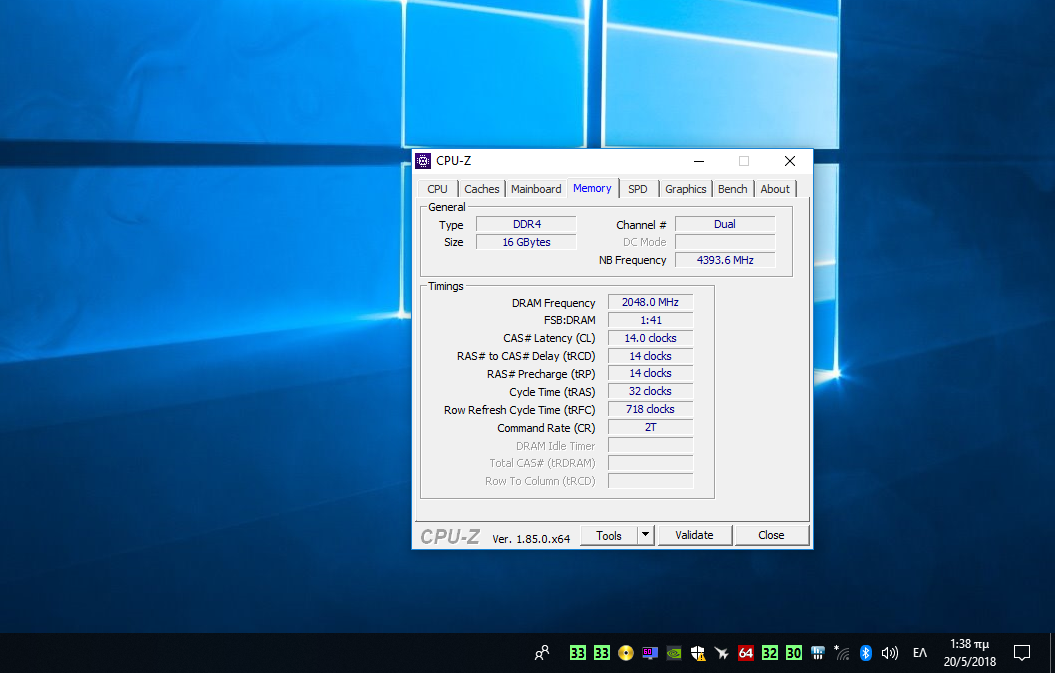Click the DRAM Frequency value 2048.0 MHz
Image resolution: width=1055 pixels, height=673 pixels.
[x=650, y=302]
